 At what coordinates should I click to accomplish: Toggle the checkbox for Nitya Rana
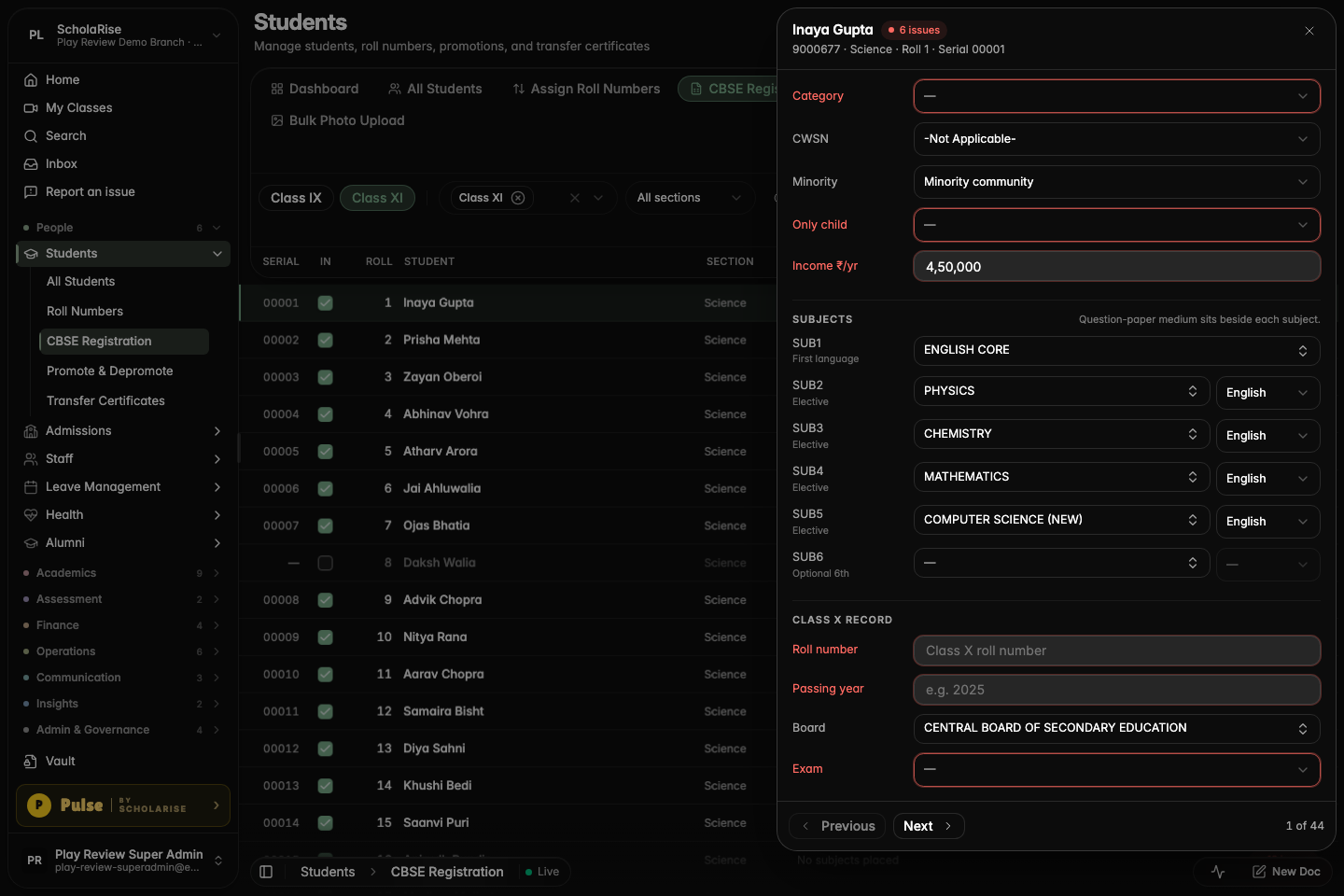(326, 637)
